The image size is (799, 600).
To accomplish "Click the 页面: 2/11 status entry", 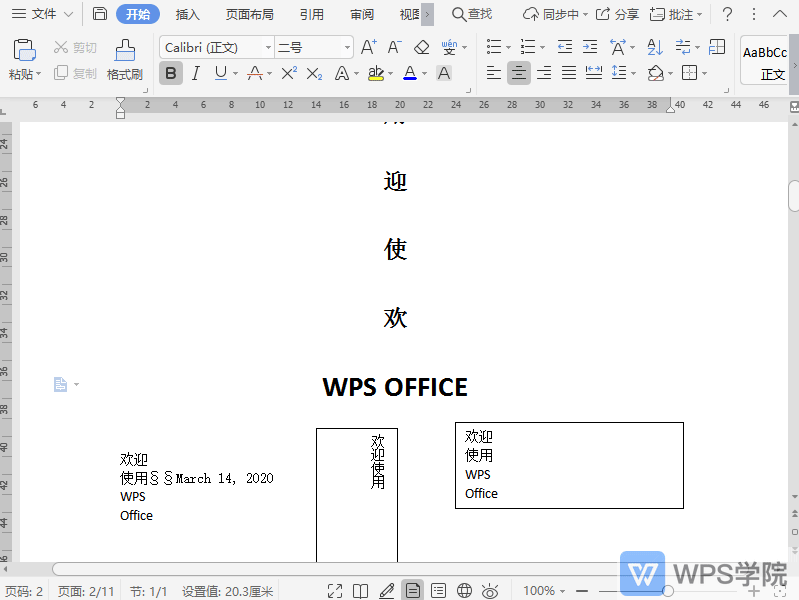I will pos(86,591).
